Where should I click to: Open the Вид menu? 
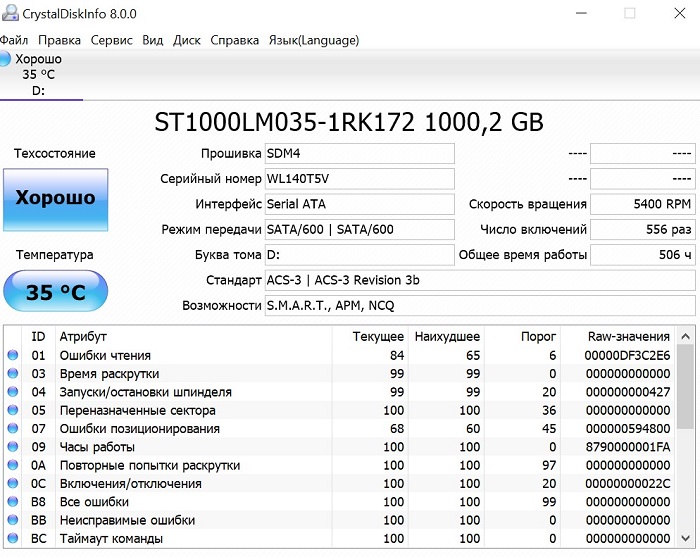[153, 40]
